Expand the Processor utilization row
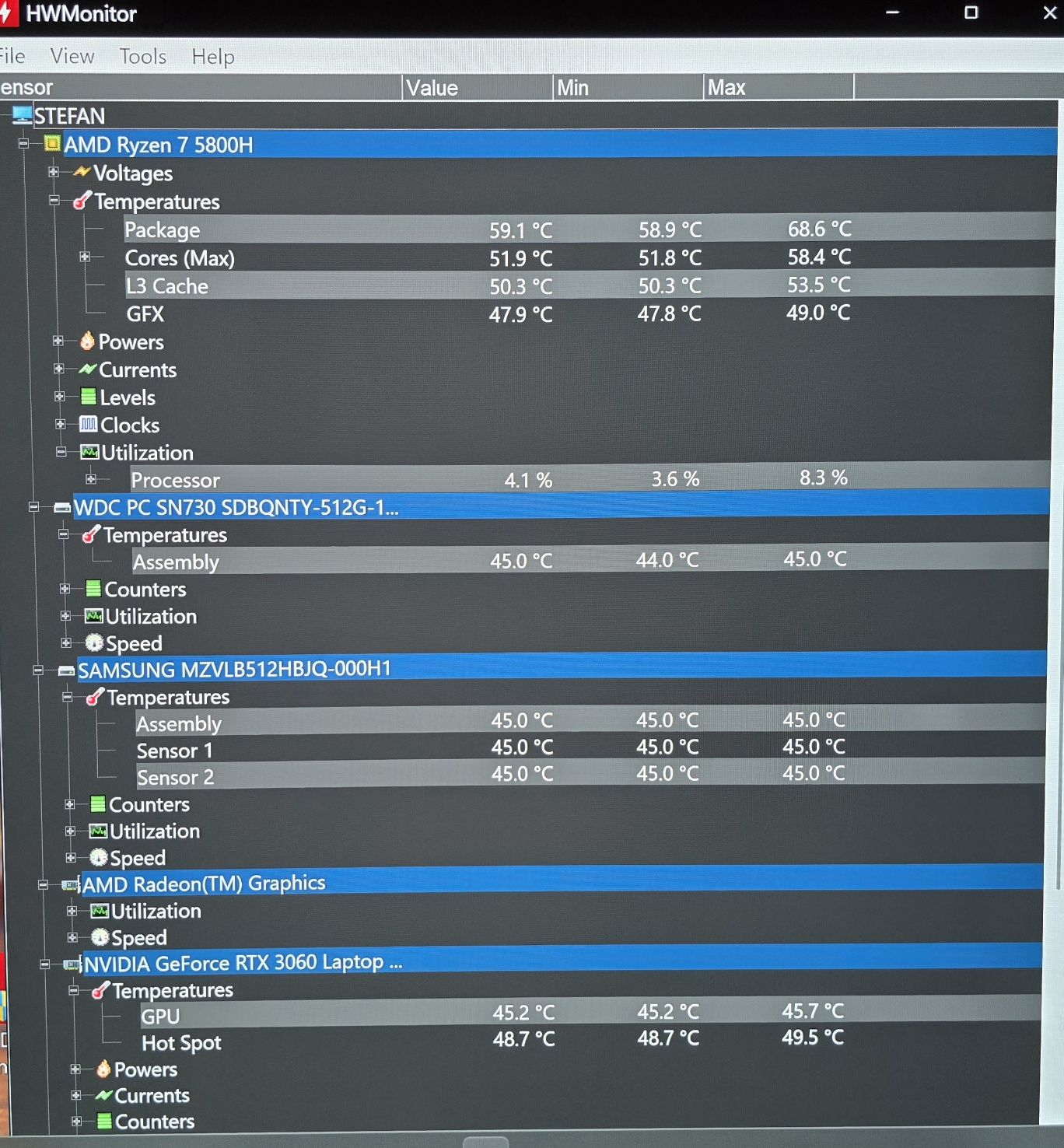This screenshot has height=1148, width=1064. [91, 479]
